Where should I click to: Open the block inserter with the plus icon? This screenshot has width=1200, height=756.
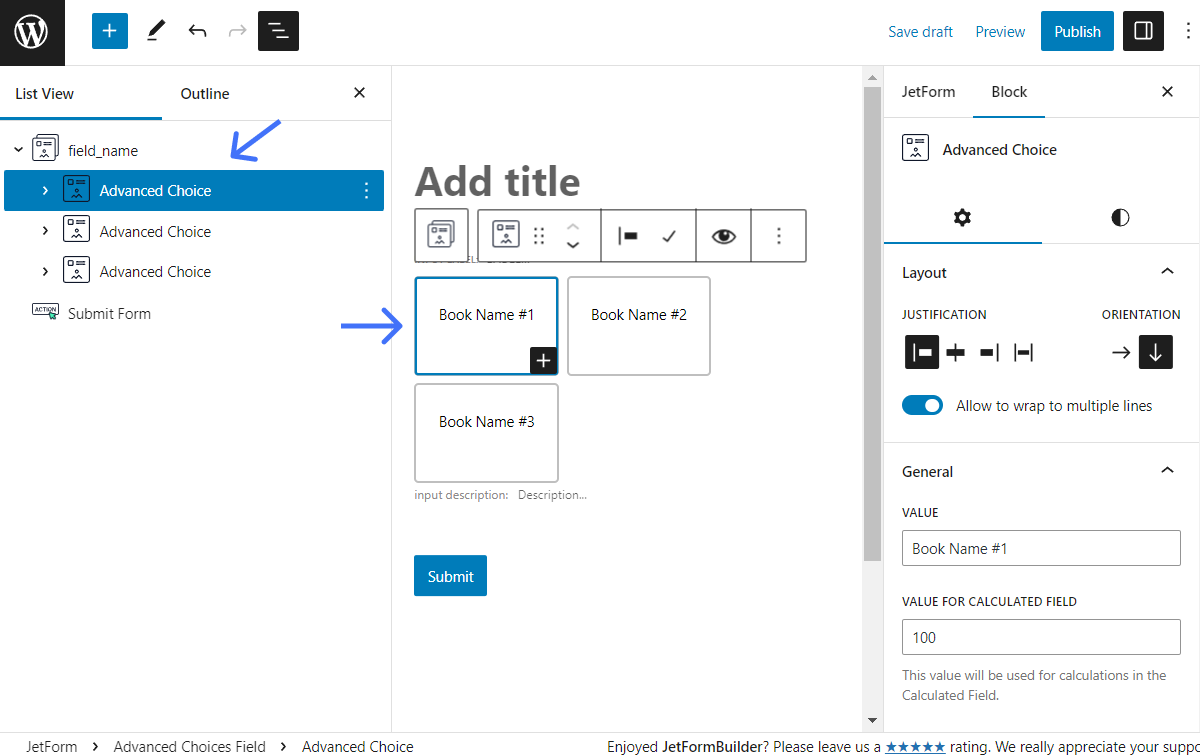(x=109, y=31)
